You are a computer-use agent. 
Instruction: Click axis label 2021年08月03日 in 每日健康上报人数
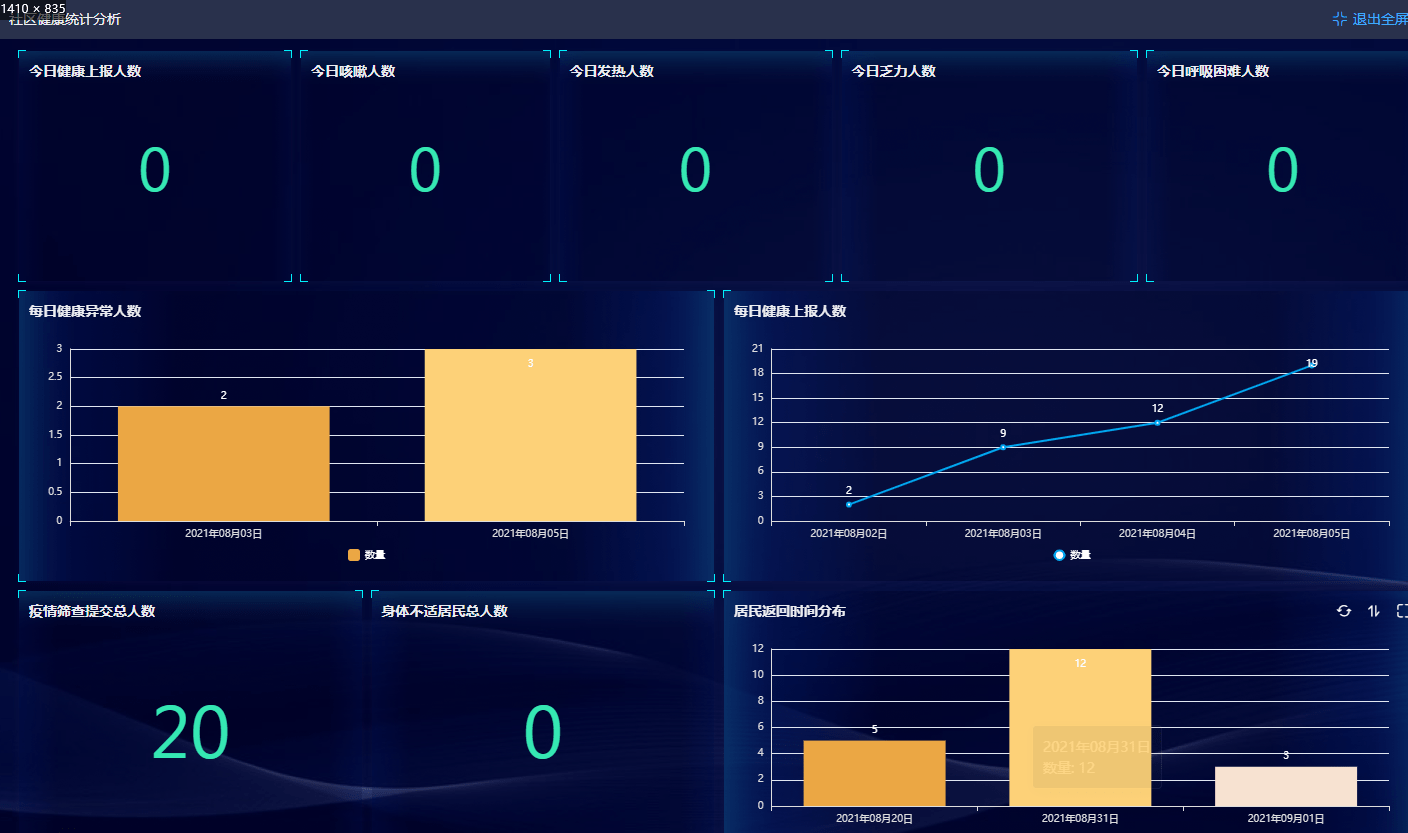coord(1003,534)
